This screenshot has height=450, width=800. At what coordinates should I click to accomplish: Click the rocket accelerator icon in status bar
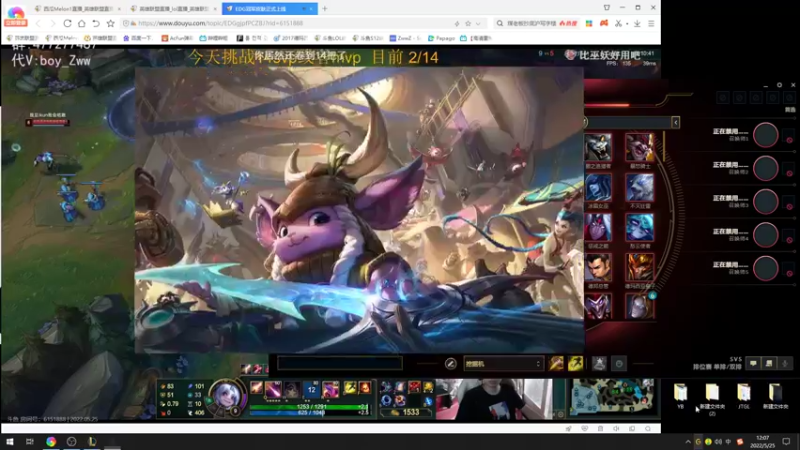pyautogui.click(x=568, y=429)
